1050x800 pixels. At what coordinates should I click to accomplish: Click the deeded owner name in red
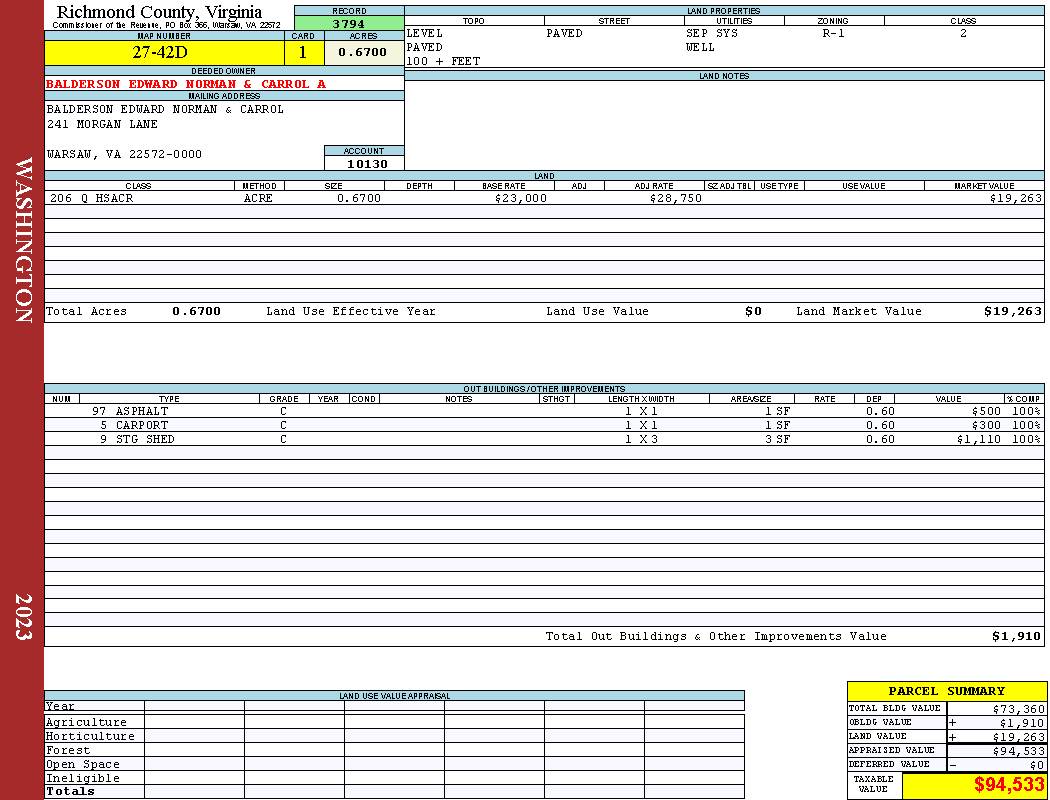[x=185, y=84]
